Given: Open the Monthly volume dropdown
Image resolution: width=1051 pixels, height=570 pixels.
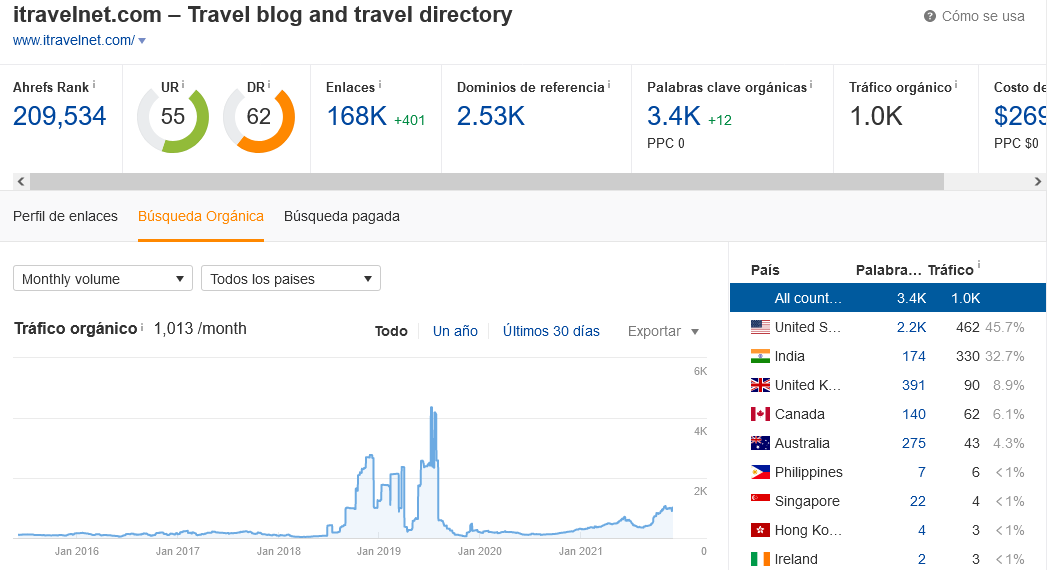Looking at the screenshot, I should tap(103, 278).
